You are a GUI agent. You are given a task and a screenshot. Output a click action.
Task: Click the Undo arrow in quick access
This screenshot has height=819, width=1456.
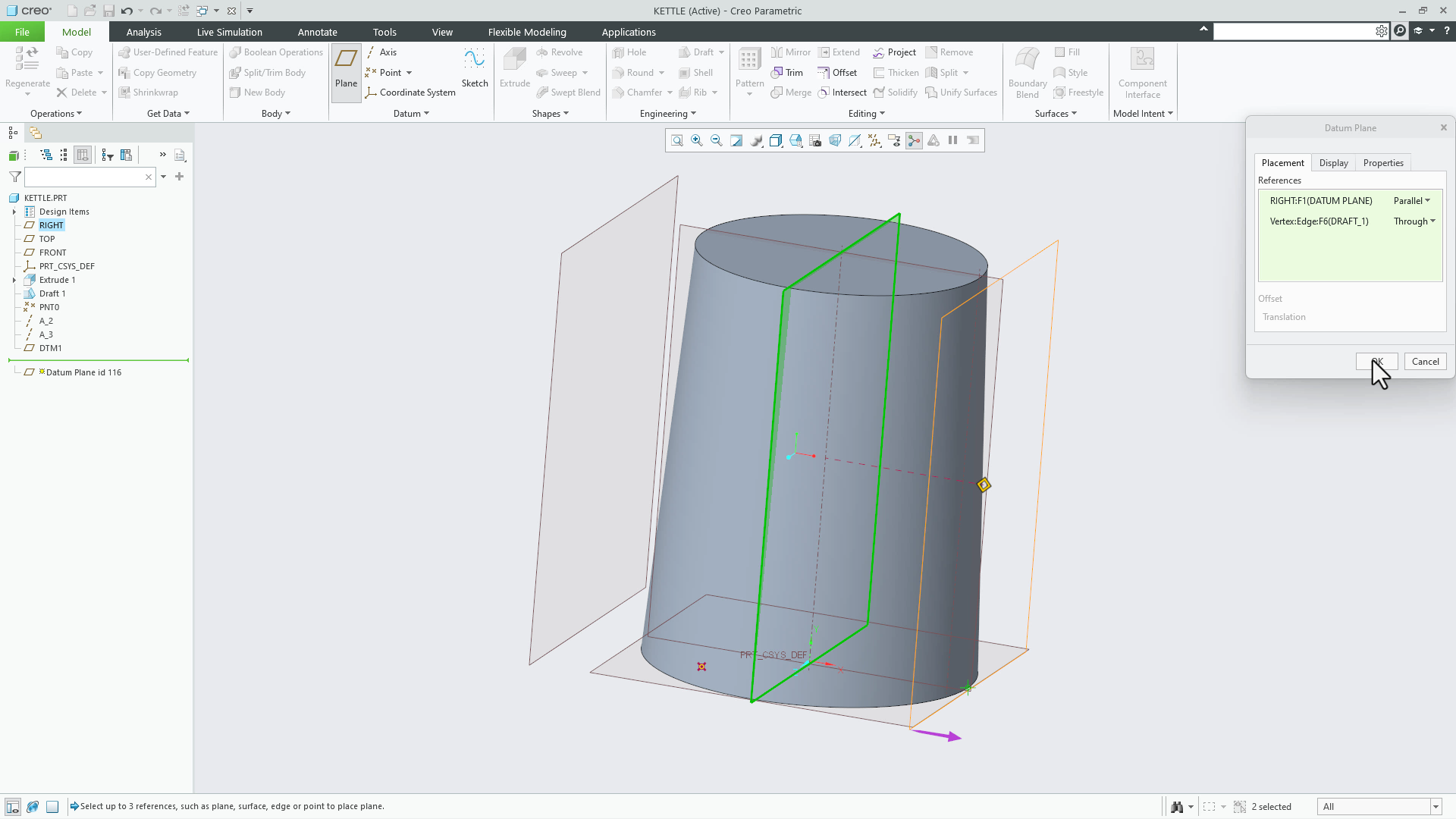click(127, 11)
